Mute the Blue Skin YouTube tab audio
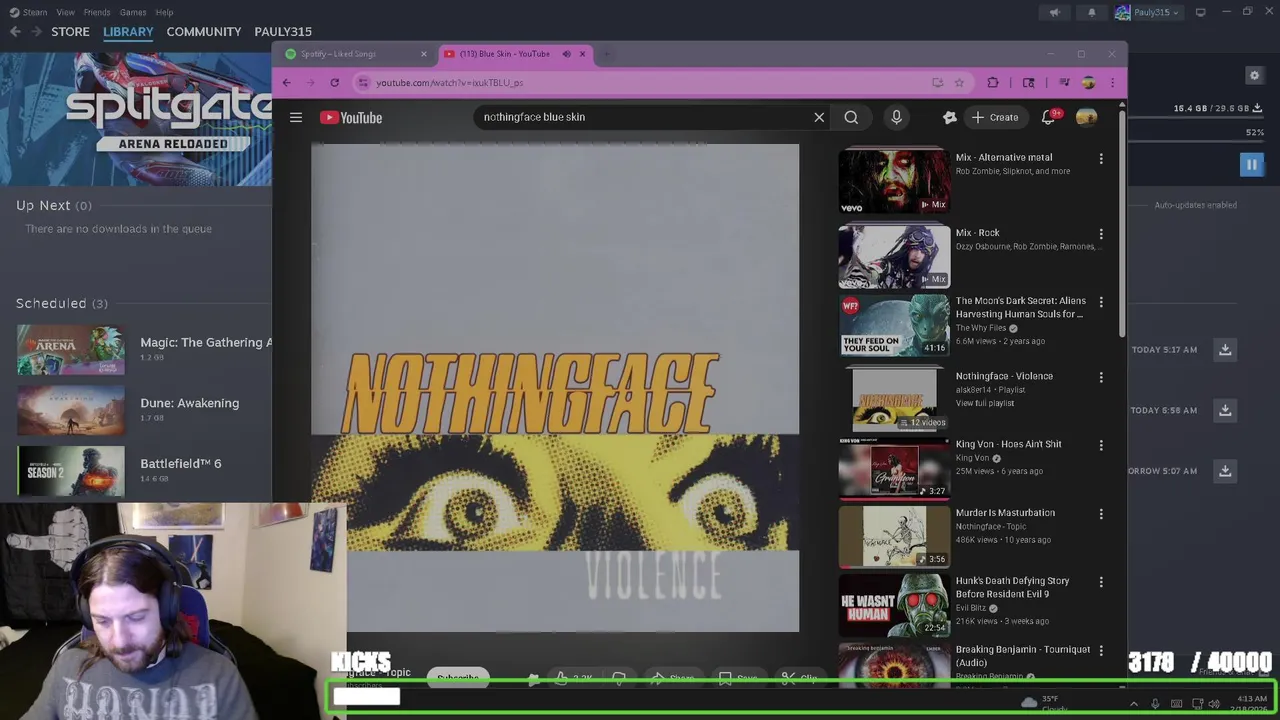Screen dimensions: 1280x720 click(566, 54)
